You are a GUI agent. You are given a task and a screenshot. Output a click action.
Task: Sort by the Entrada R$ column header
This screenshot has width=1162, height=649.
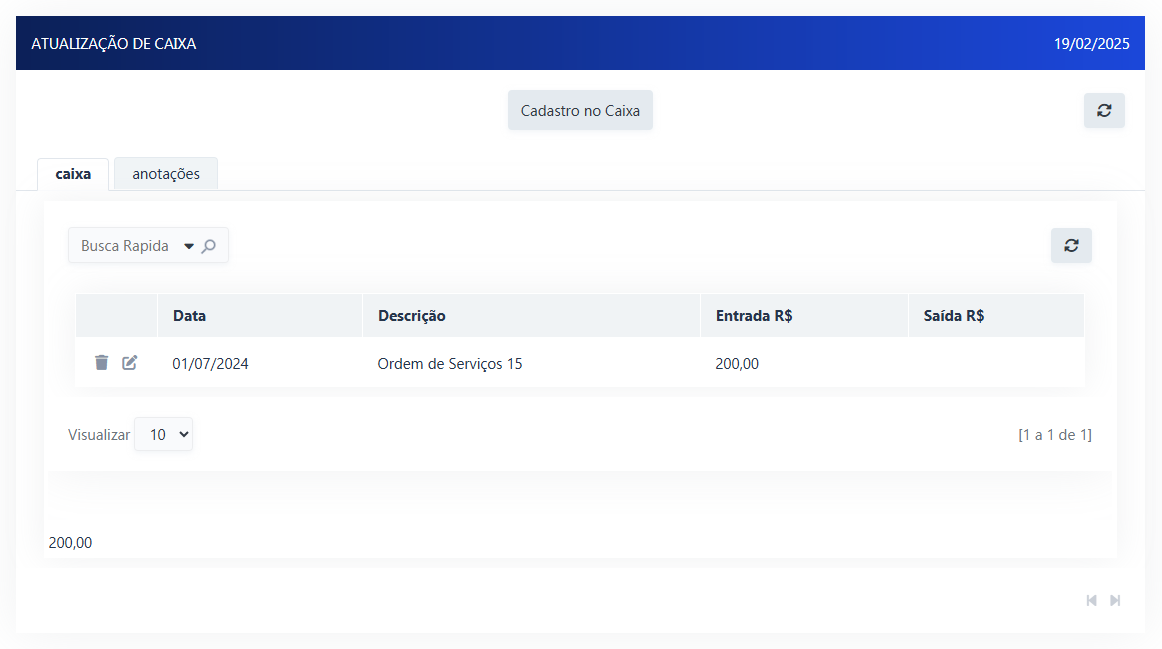(754, 316)
